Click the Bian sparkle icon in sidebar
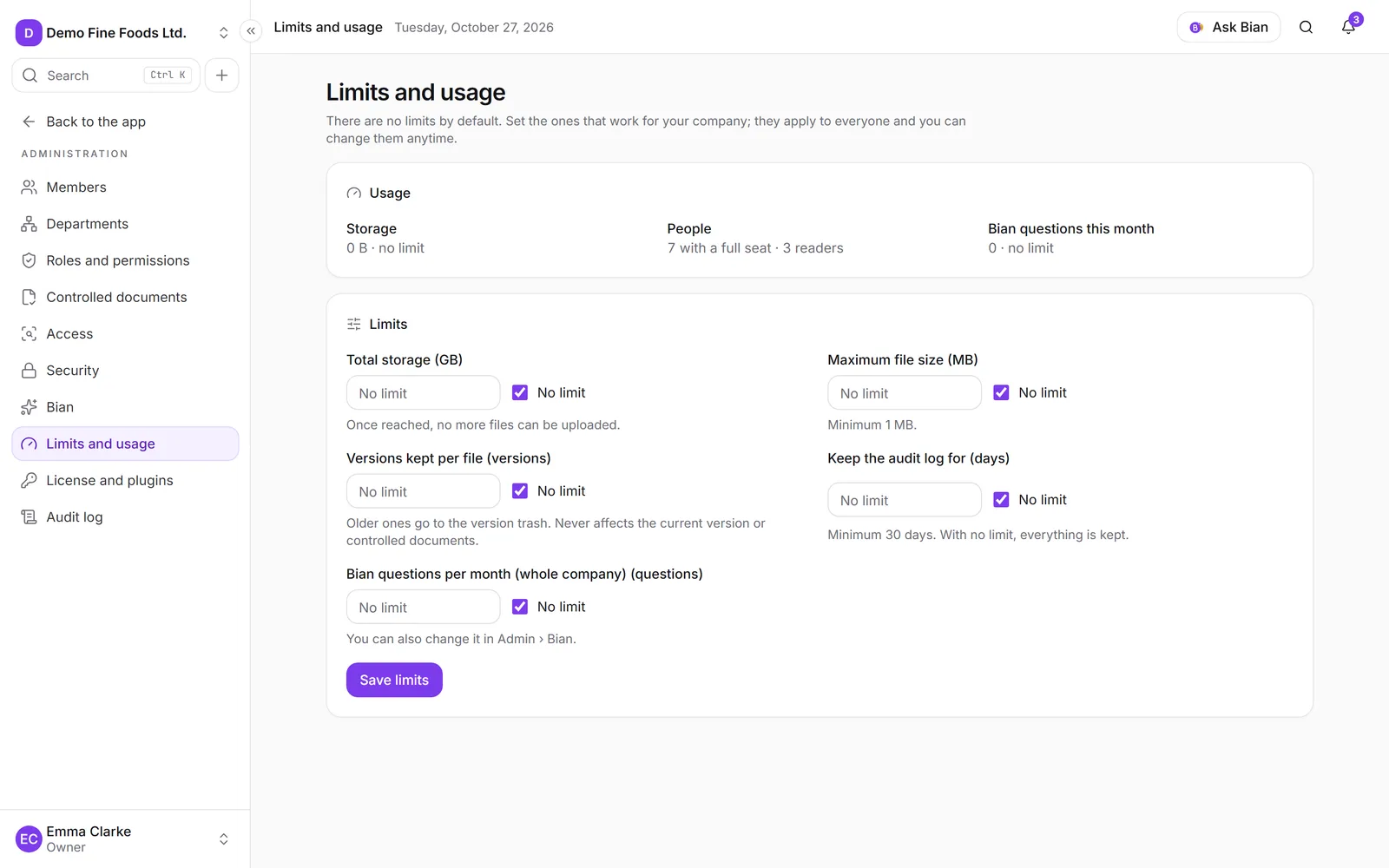This screenshot has height=868, width=1389. pyautogui.click(x=29, y=407)
